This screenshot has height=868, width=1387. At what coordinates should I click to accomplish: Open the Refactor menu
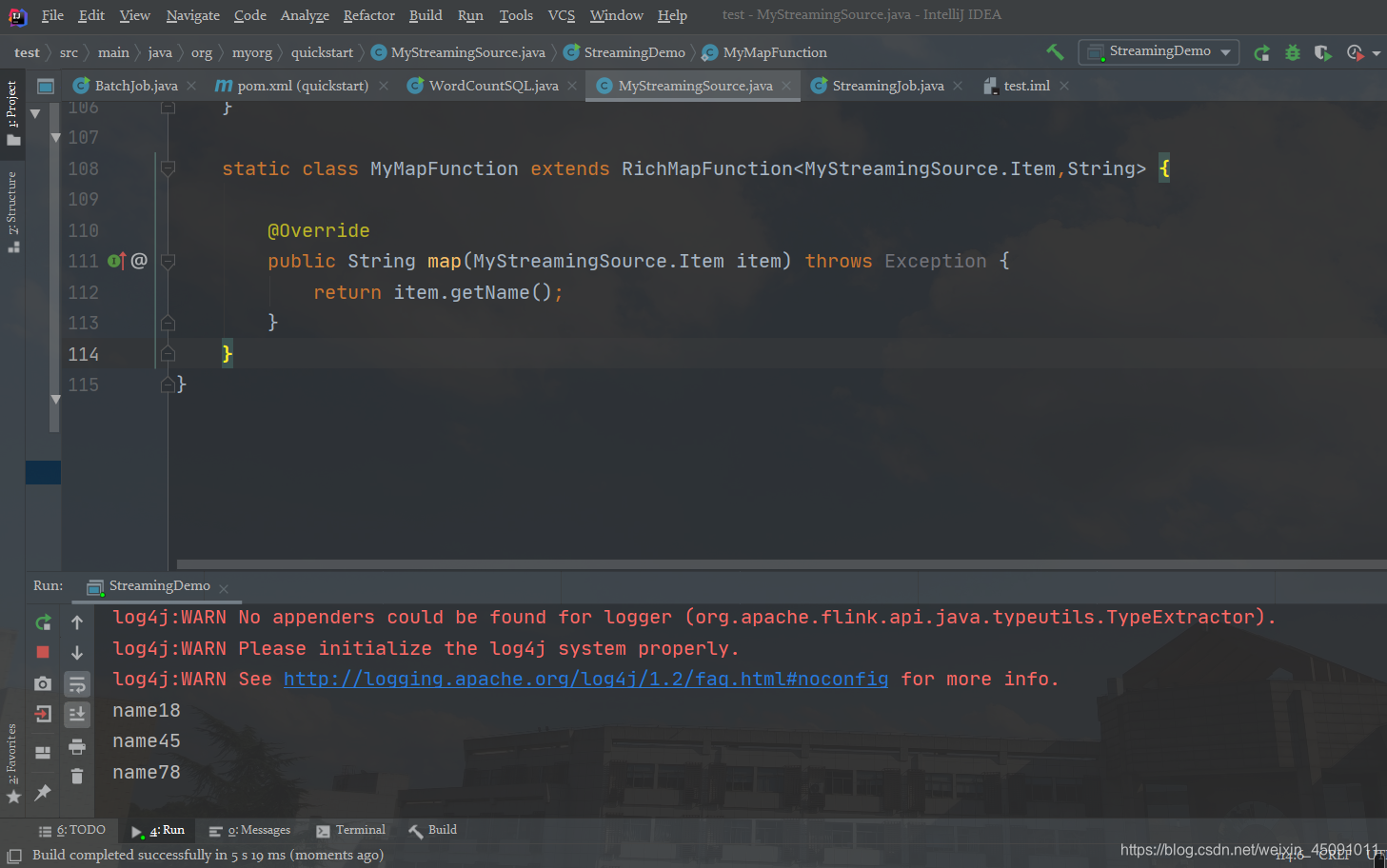click(368, 15)
